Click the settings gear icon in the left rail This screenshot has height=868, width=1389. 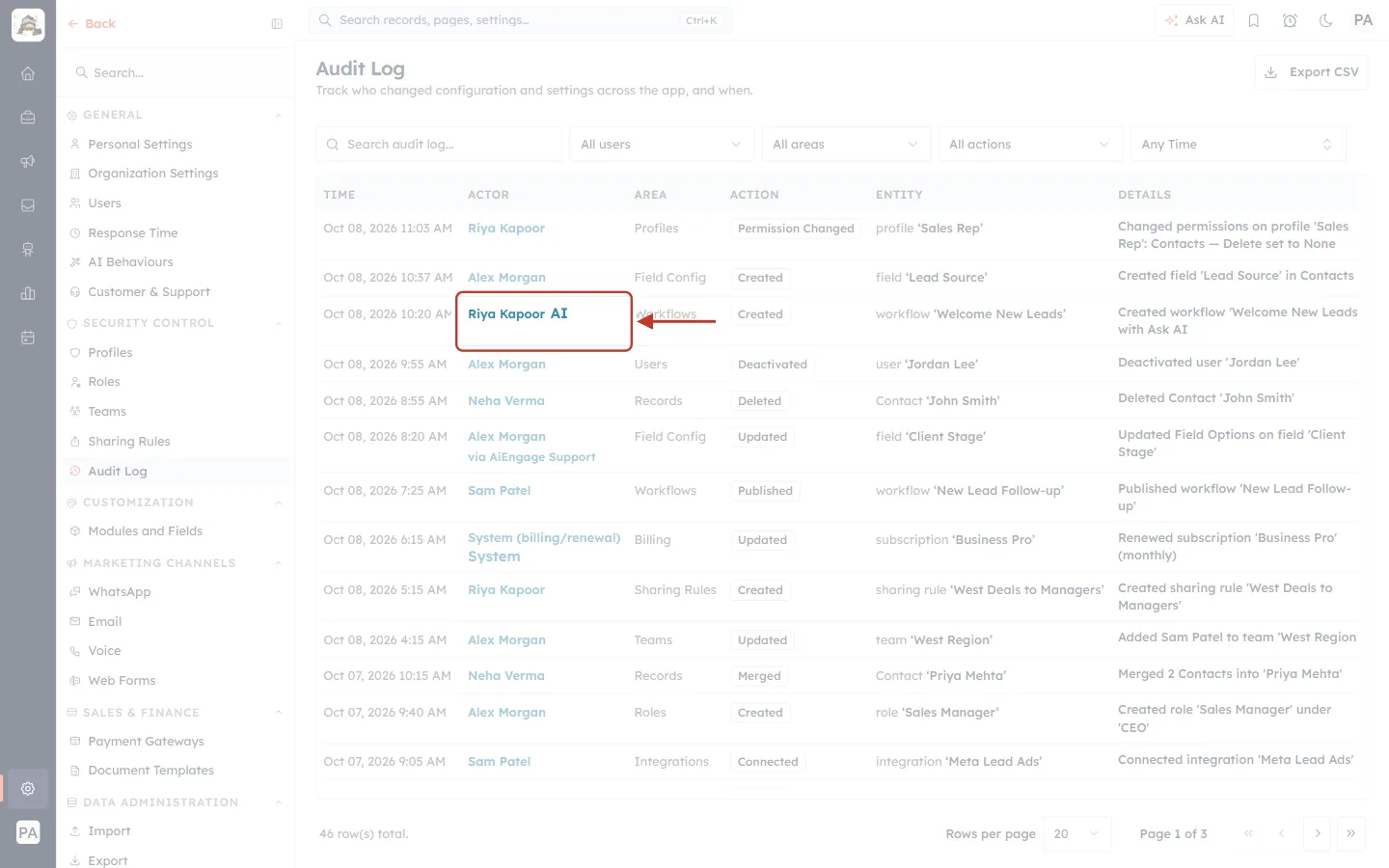tap(28, 788)
